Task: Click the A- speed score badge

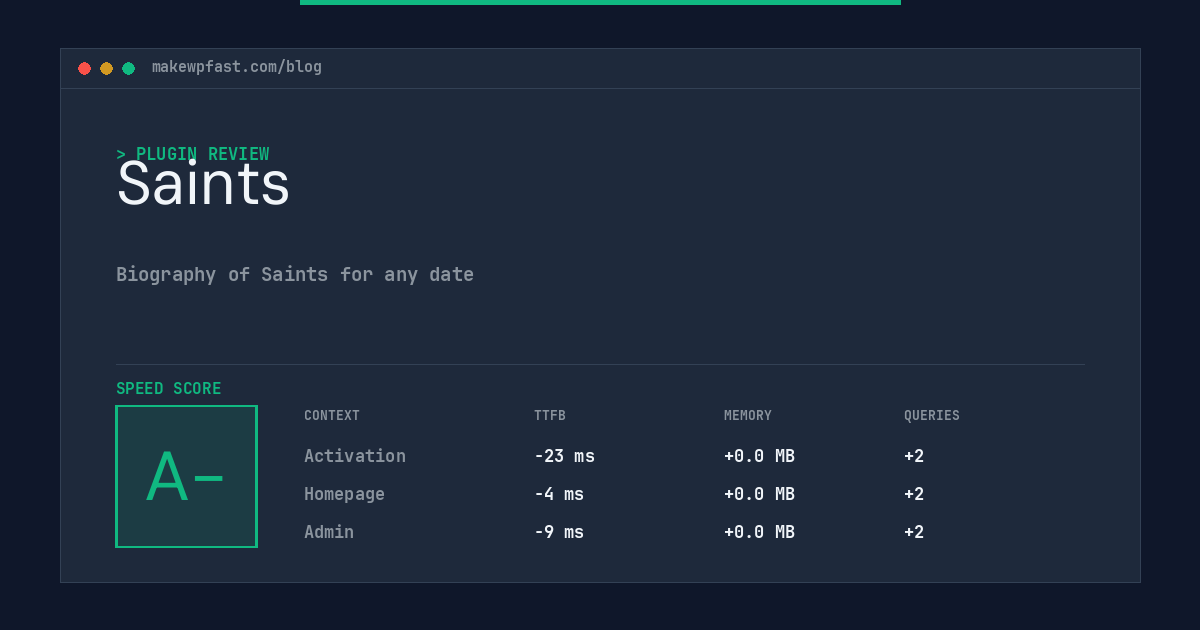Action: [x=186, y=476]
